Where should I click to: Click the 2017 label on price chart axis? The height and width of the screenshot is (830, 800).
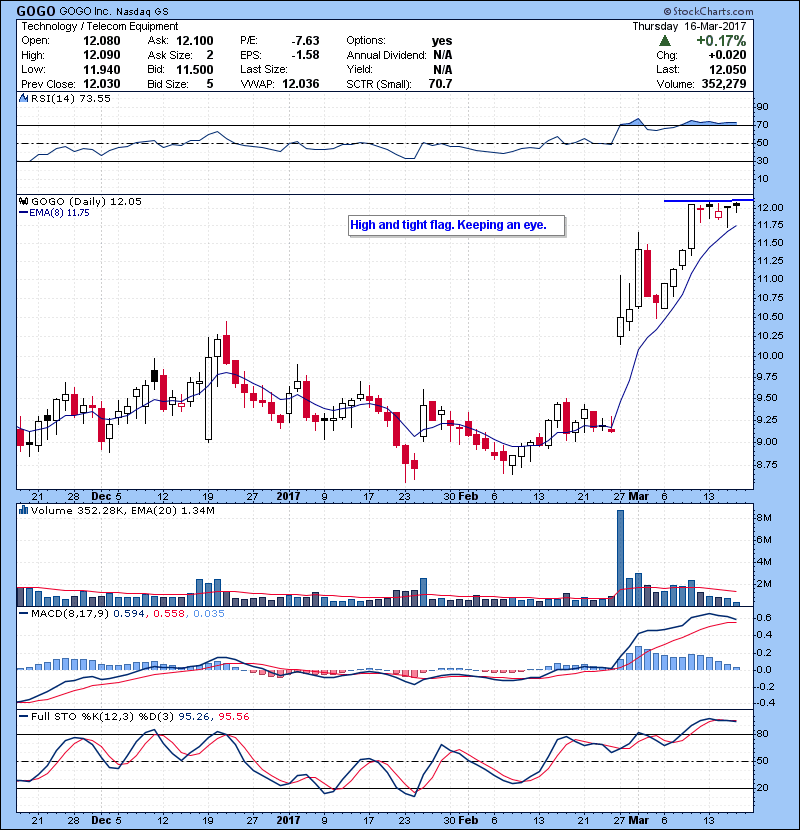(x=288, y=497)
